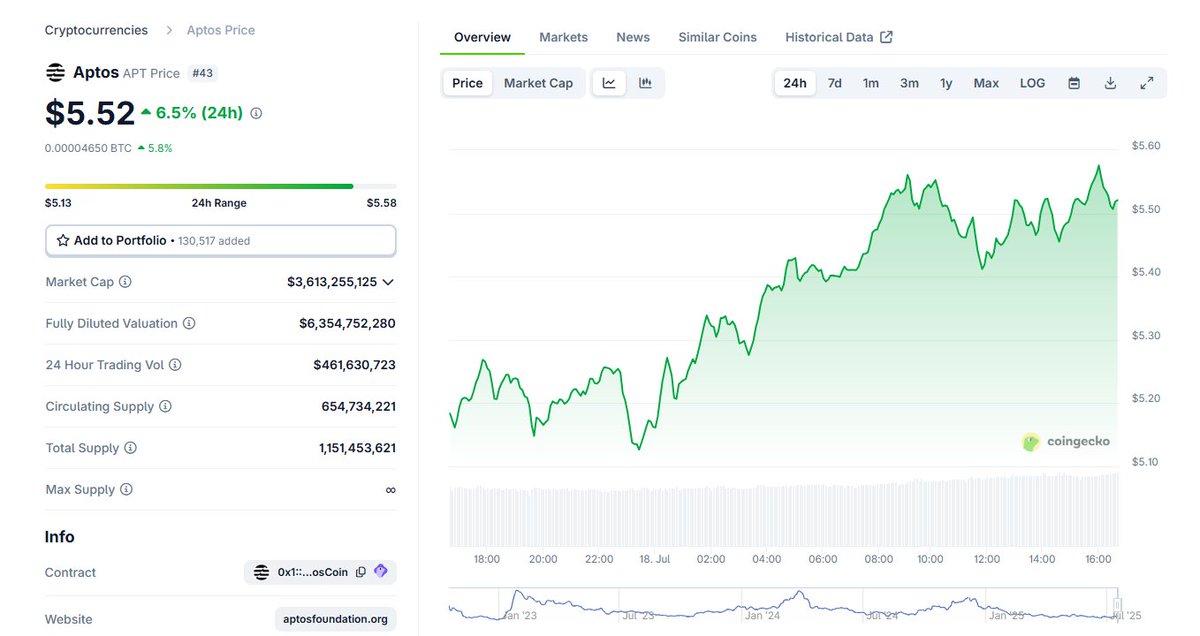Click the $461,630,723 trading volume value
The width and height of the screenshot is (1200, 636).
354,365
